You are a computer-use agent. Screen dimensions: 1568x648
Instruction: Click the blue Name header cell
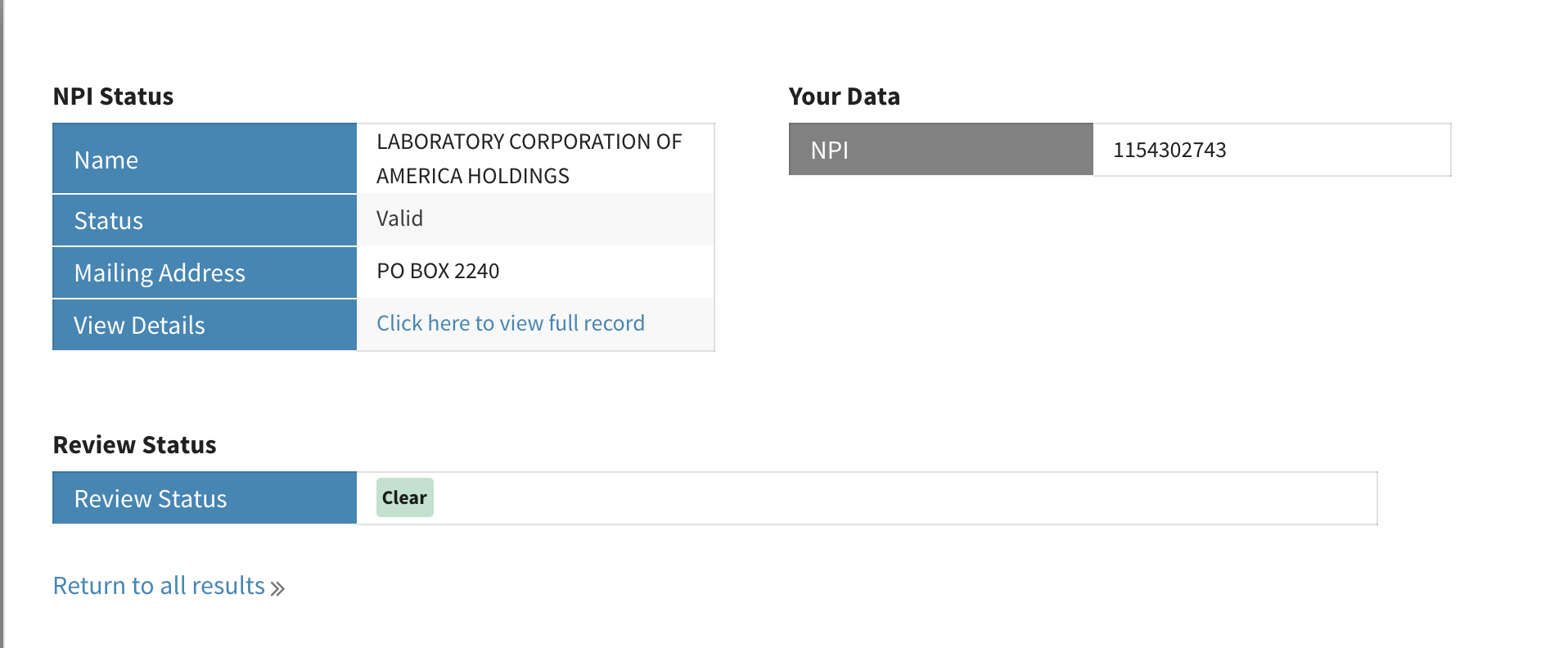click(204, 160)
